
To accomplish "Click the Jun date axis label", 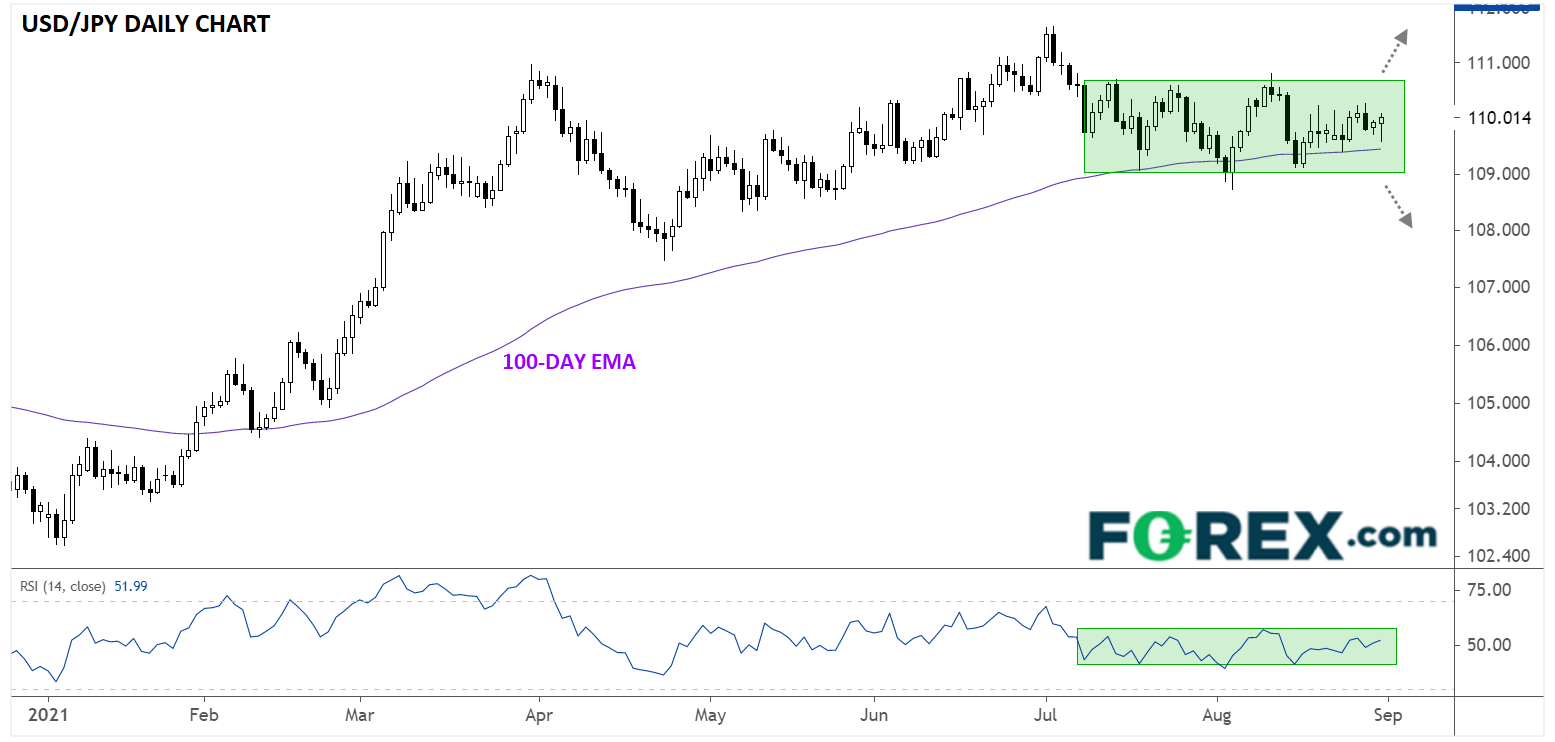I will click(x=874, y=716).
